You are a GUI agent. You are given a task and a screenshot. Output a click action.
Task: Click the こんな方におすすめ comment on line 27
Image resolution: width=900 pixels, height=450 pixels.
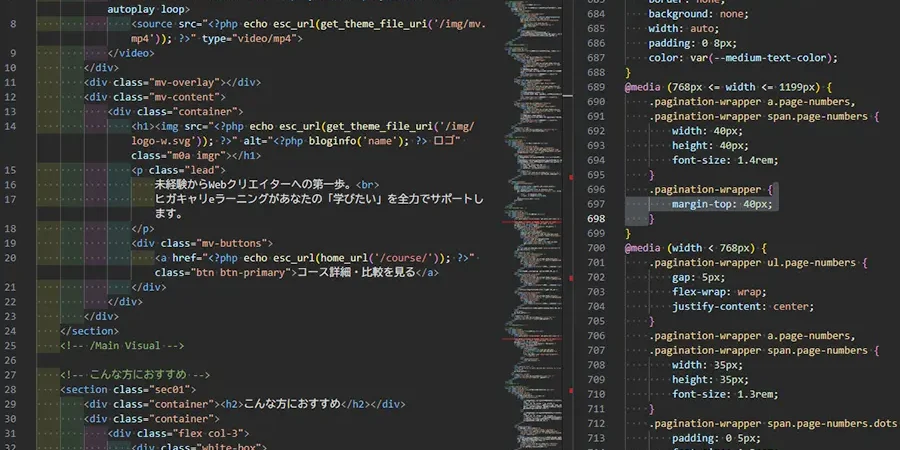[x=135, y=375]
